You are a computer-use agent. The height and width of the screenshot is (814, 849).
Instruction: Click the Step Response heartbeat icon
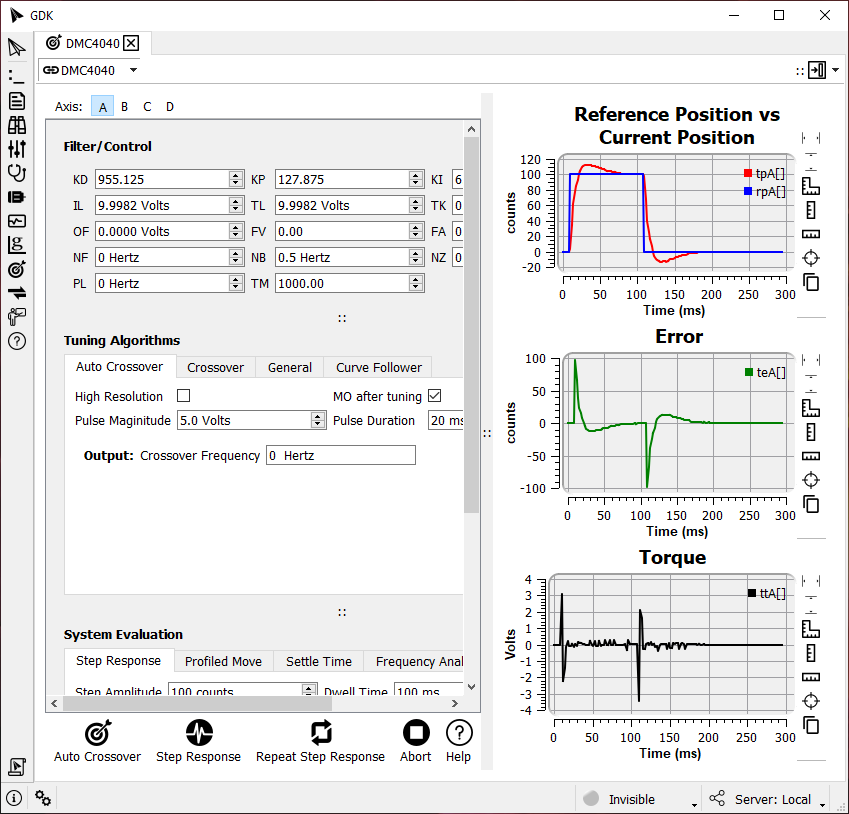198,733
